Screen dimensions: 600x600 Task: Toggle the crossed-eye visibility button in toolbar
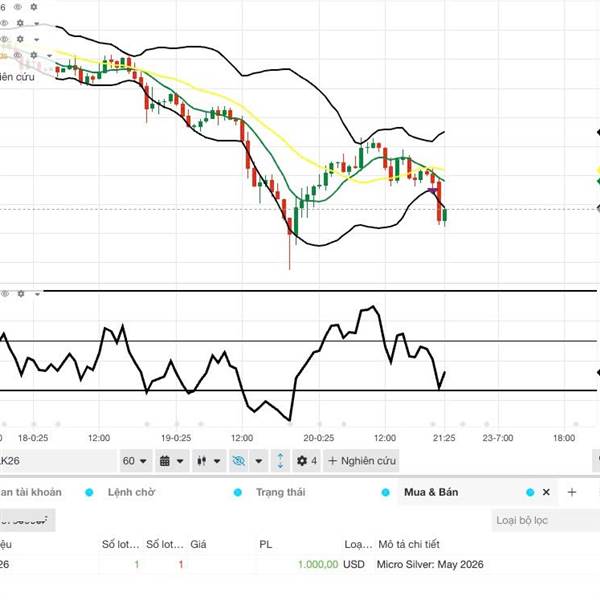point(238,461)
